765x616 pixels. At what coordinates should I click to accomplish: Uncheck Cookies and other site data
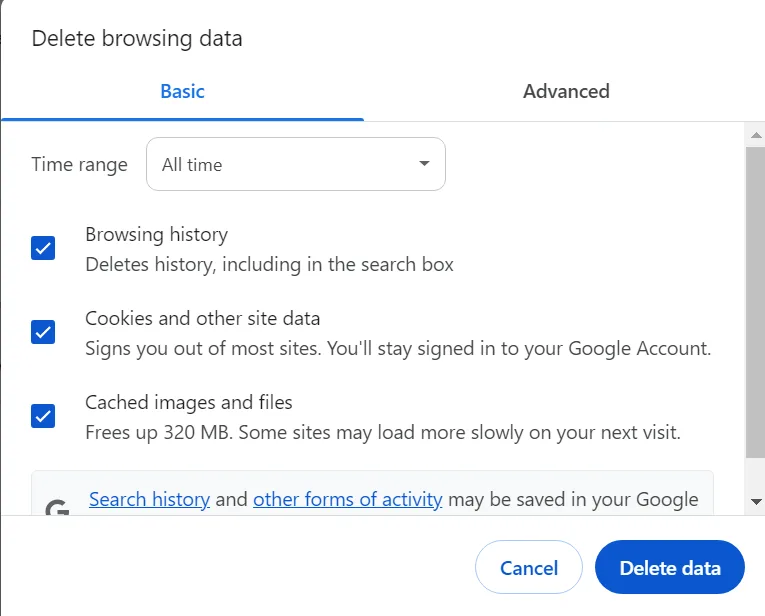pyautogui.click(x=43, y=332)
